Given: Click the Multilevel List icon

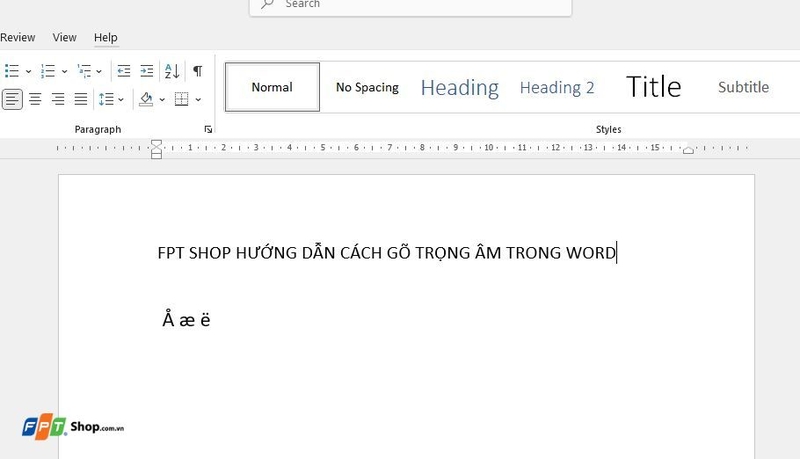Looking at the screenshot, I should (x=84, y=71).
